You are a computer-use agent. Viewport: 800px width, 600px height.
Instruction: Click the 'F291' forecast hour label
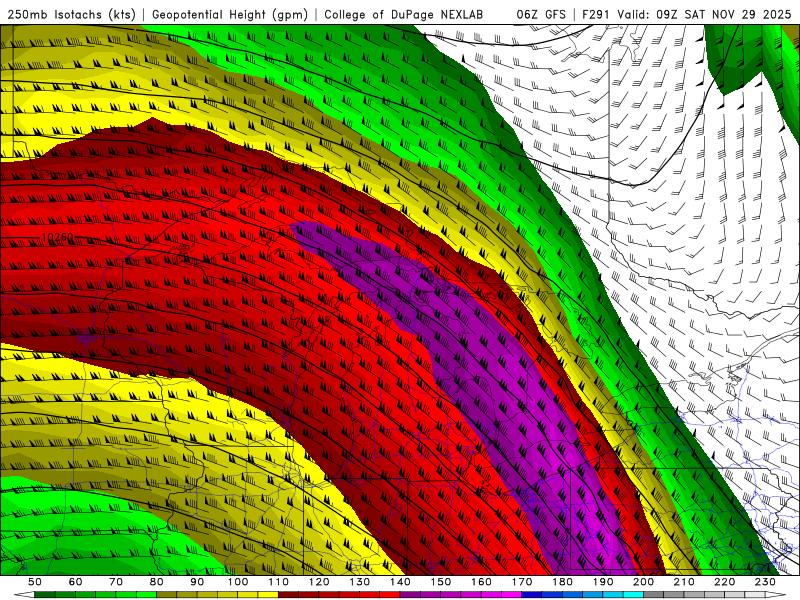[x=596, y=14]
